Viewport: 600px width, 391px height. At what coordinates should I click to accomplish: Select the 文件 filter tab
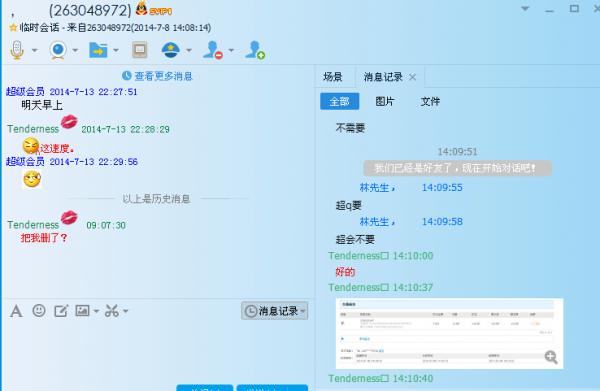pyautogui.click(x=430, y=101)
